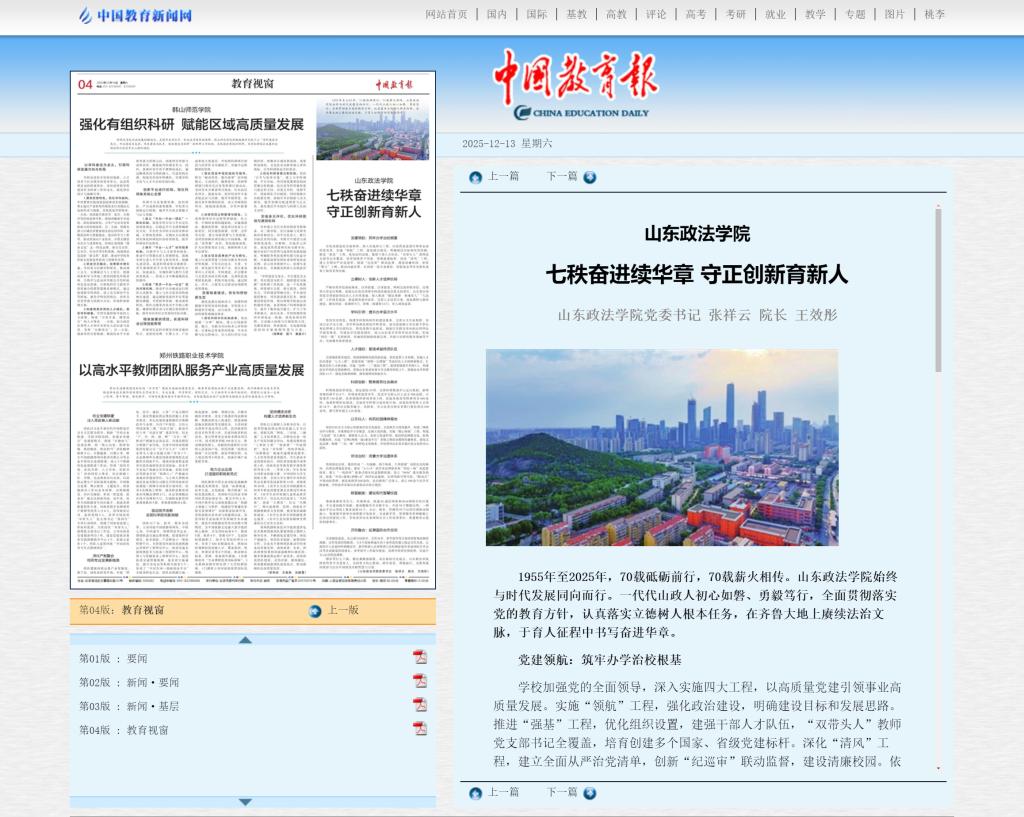Open 第03版 新闻·基层 page link
The height and width of the screenshot is (817, 1024).
(x=129, y=706)
